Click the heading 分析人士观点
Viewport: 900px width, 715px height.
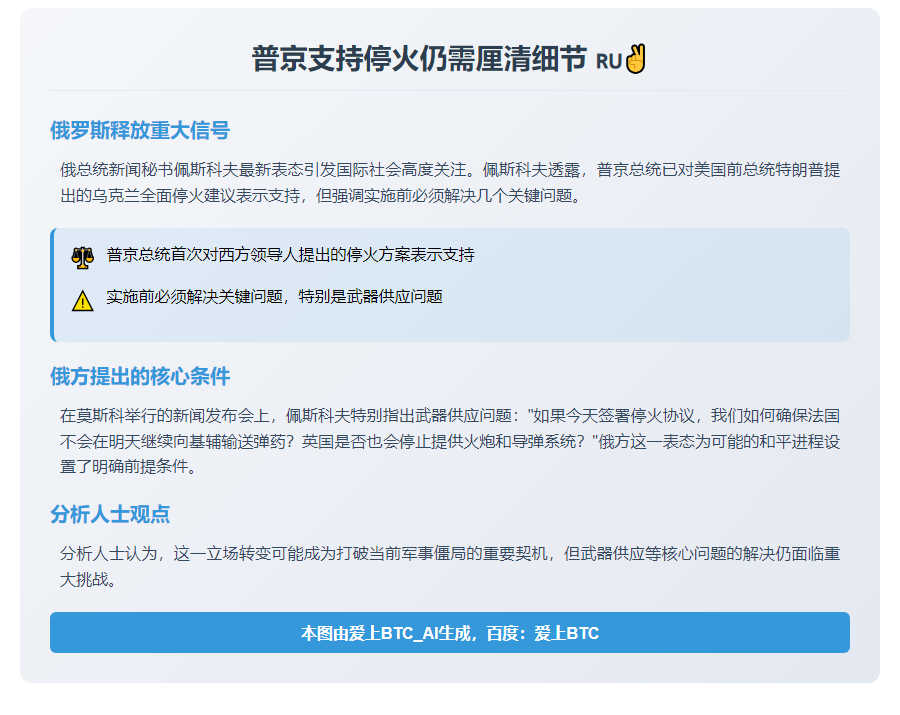tap(110, 514)
